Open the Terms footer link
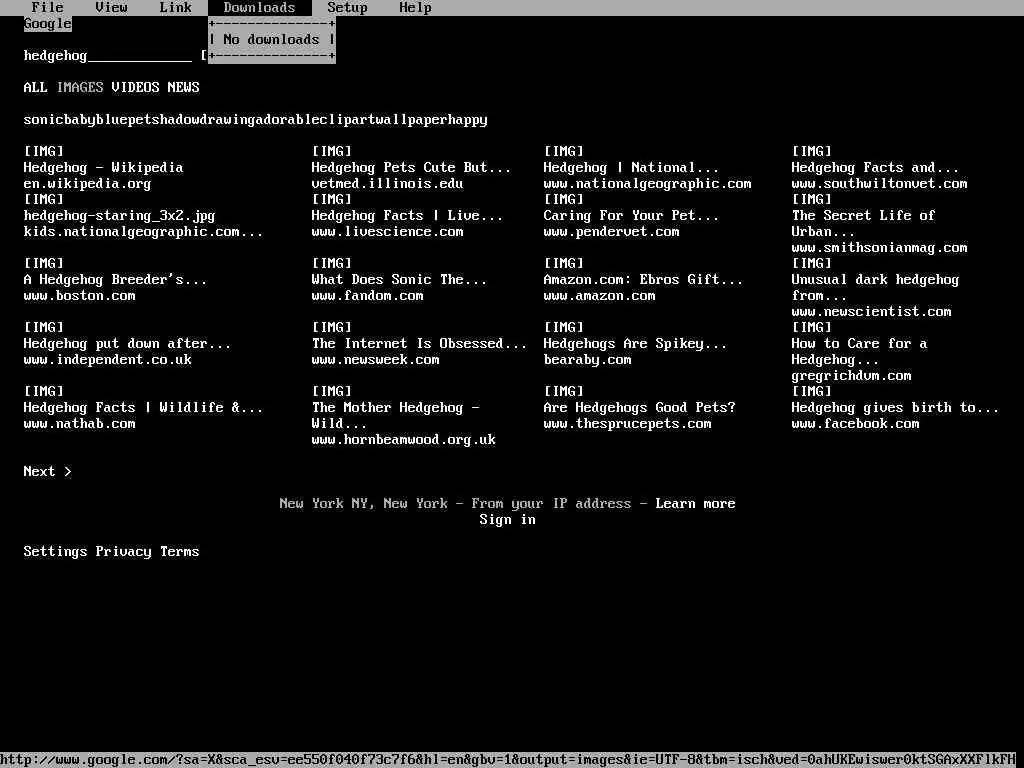The width and height of the screenshot is (1024, 768). click(x=180, y=552)
